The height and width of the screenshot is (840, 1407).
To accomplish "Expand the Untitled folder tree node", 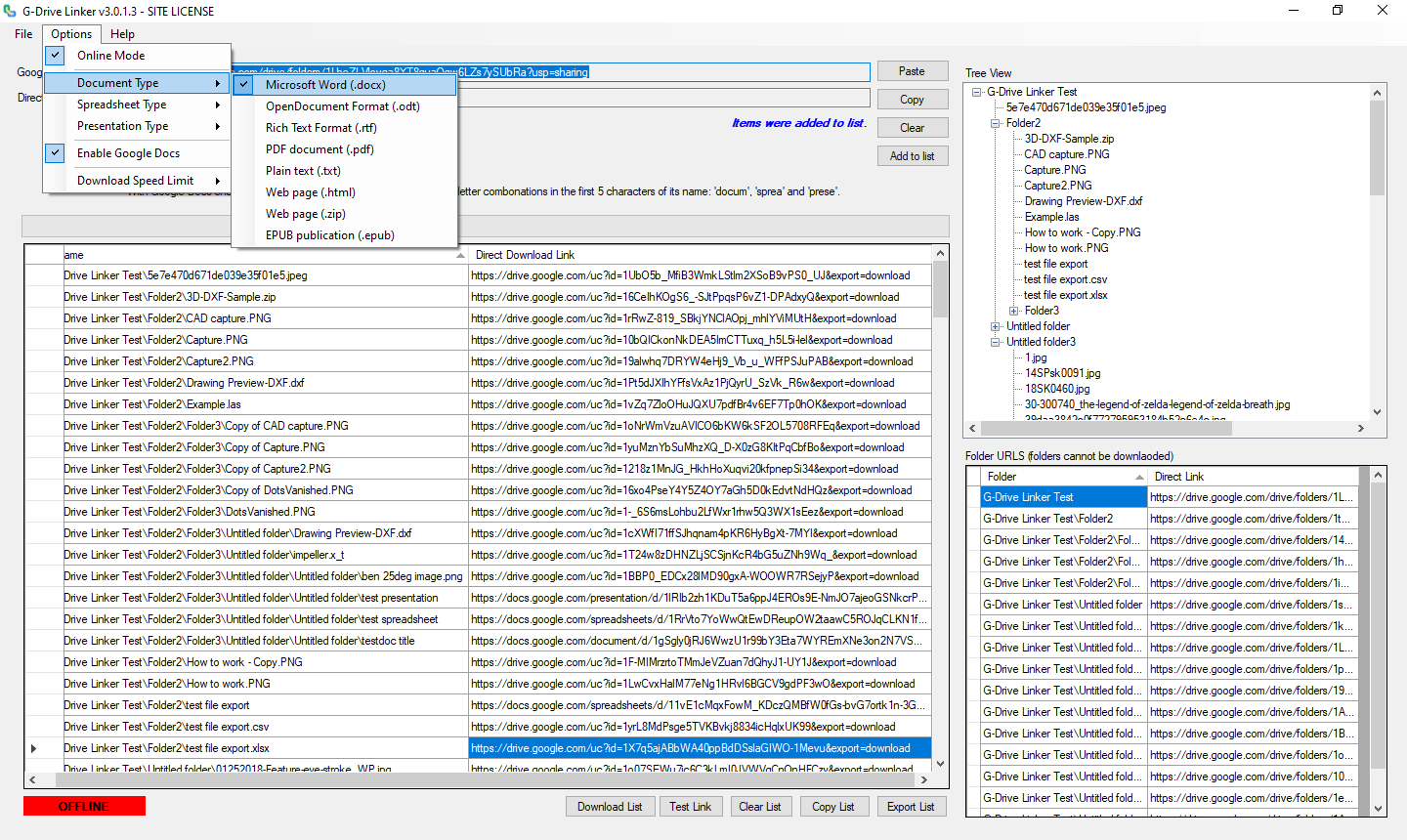I will pos(996,326).
